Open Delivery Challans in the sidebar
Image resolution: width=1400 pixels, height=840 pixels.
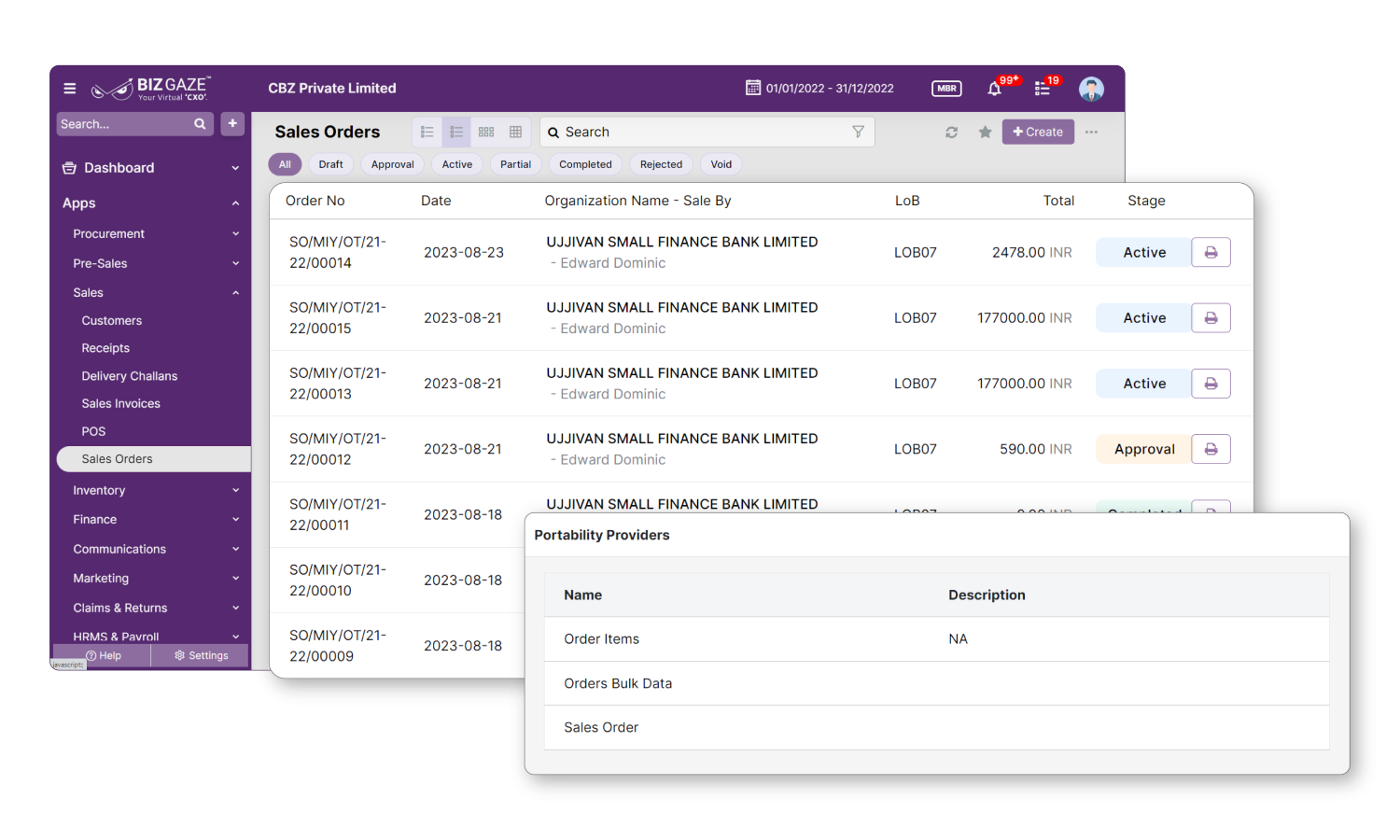pyautogui.click(x=130, y=376)
